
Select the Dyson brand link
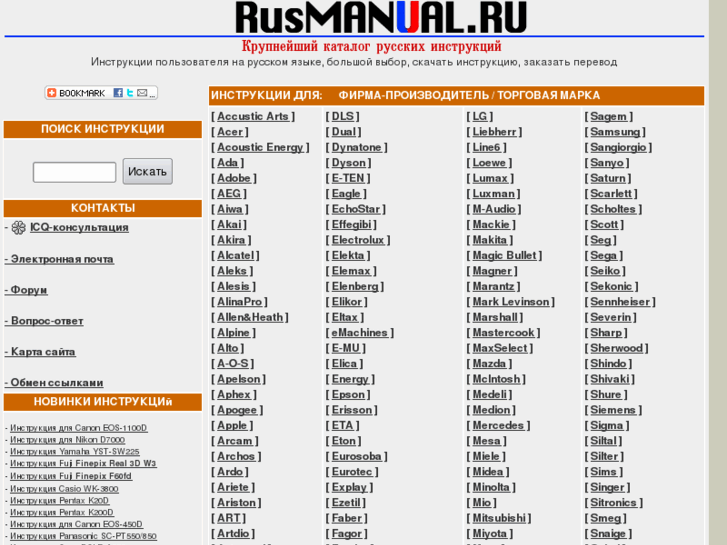(348, 163)
